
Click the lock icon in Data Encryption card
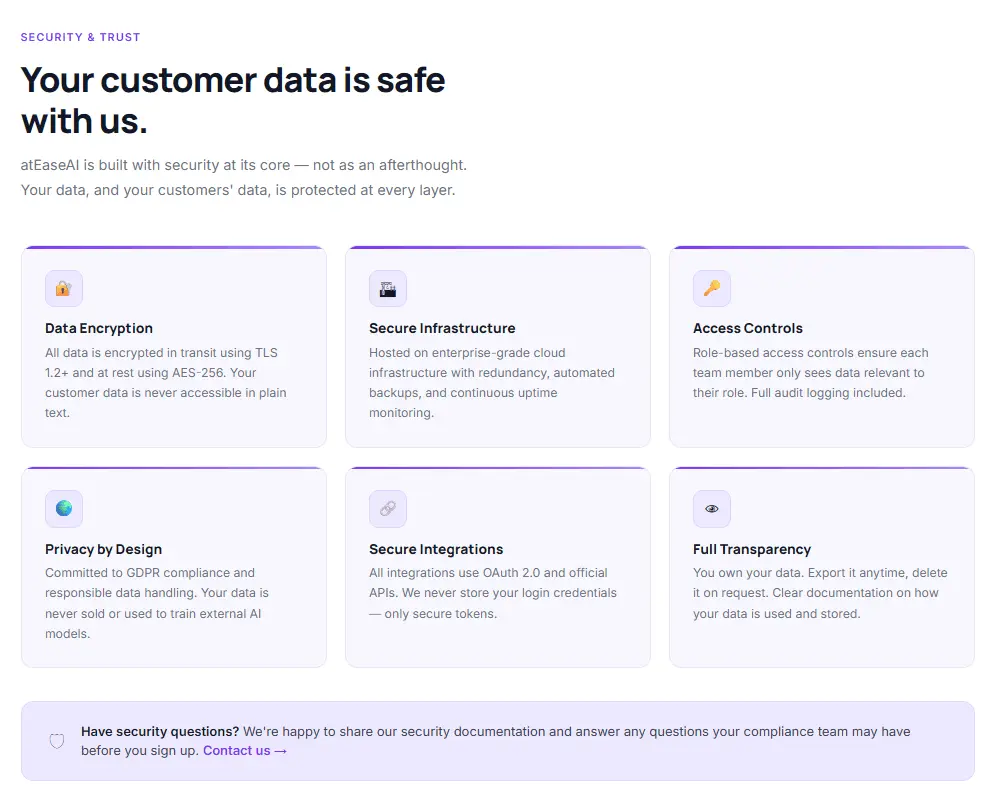click(x=64, y=289)
